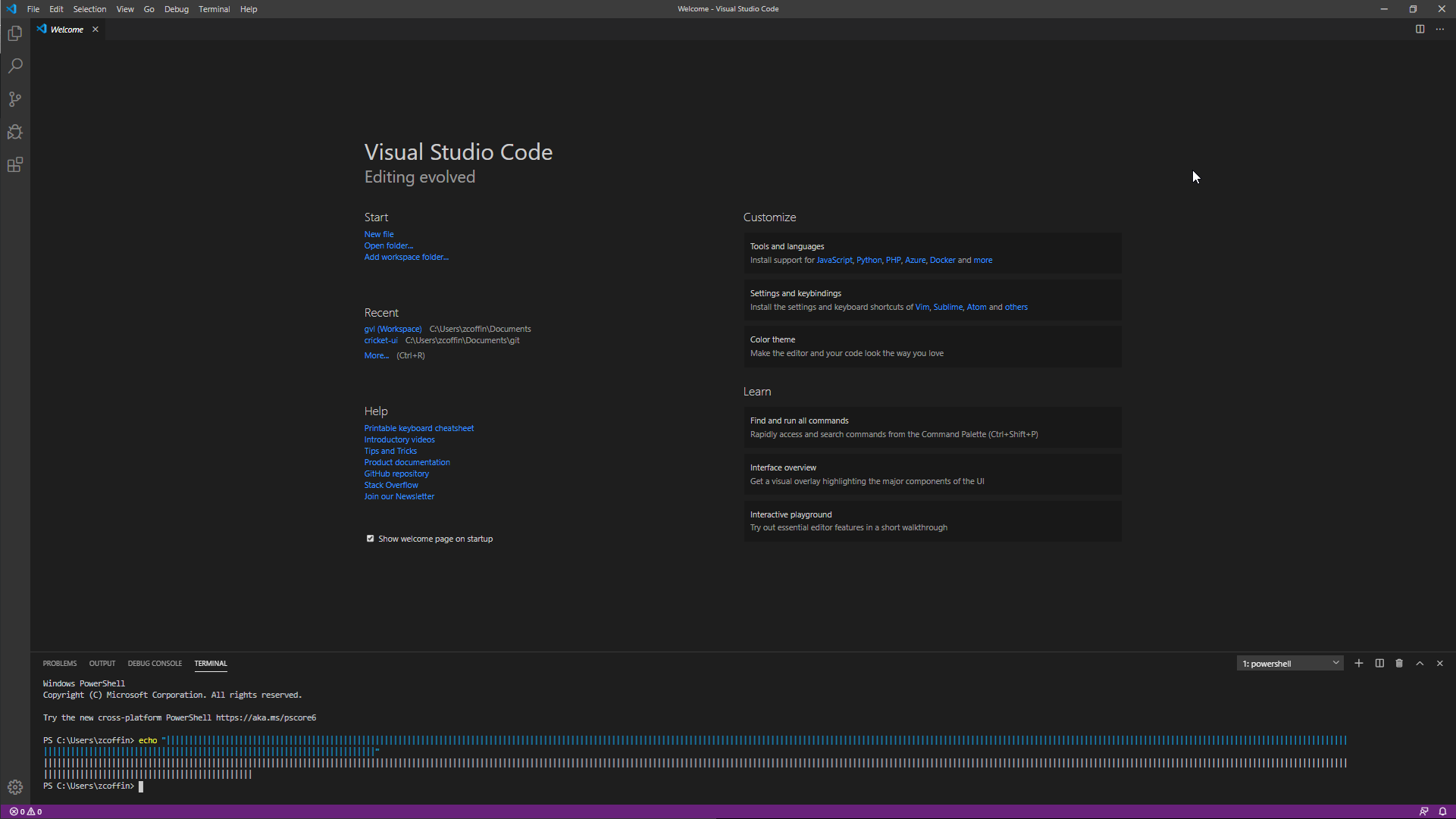Switch to the PROBLEMS panel tab
This screenshot has width=1456, height=819.
60,664
